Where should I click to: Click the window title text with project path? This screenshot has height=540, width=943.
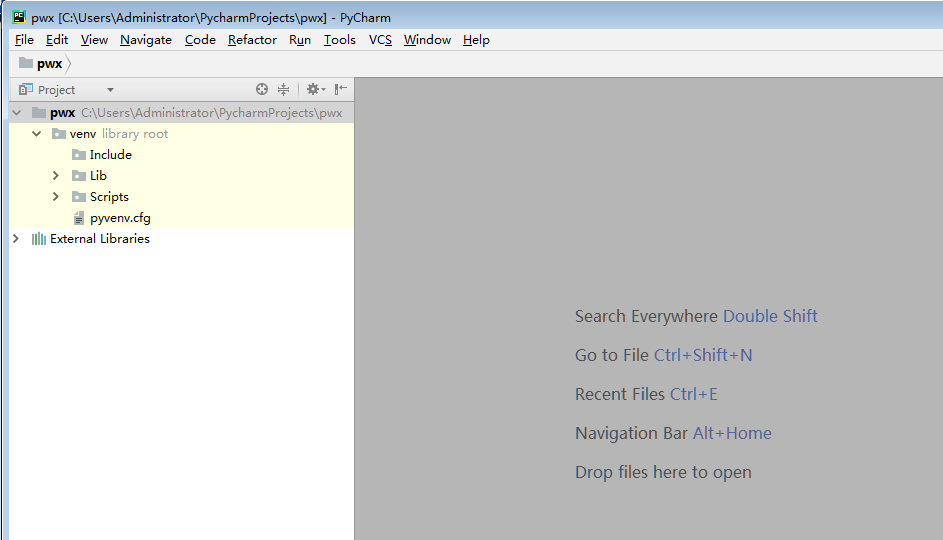(211, 17)
